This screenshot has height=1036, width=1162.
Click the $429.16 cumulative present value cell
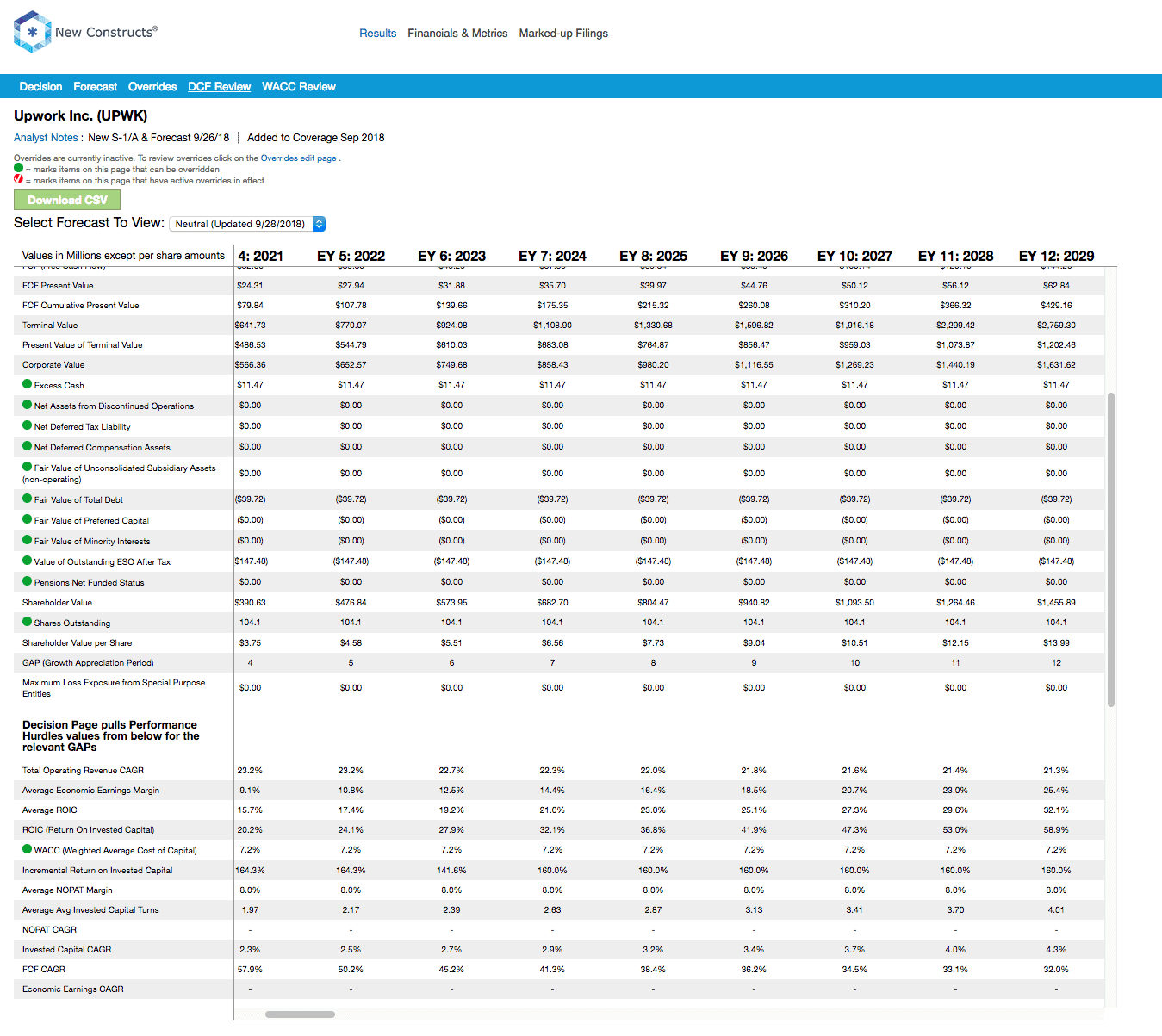point(1056,306)
